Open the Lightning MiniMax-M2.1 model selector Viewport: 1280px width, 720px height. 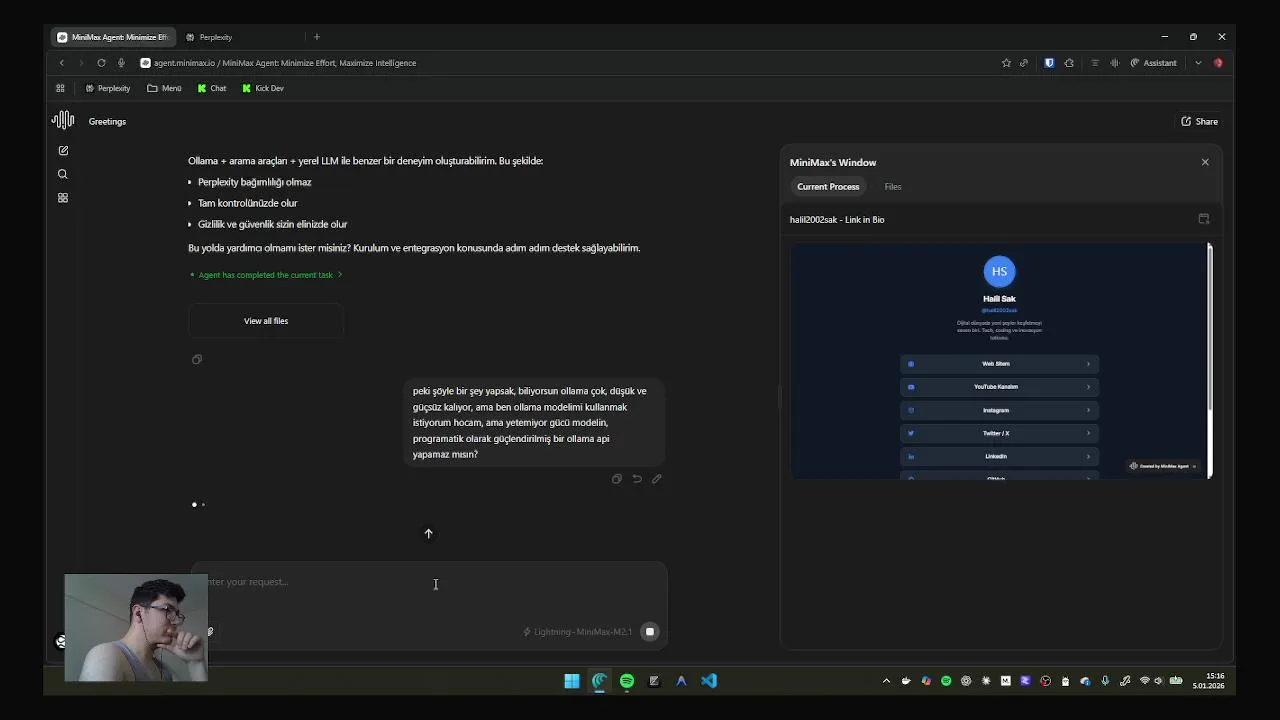577,632
